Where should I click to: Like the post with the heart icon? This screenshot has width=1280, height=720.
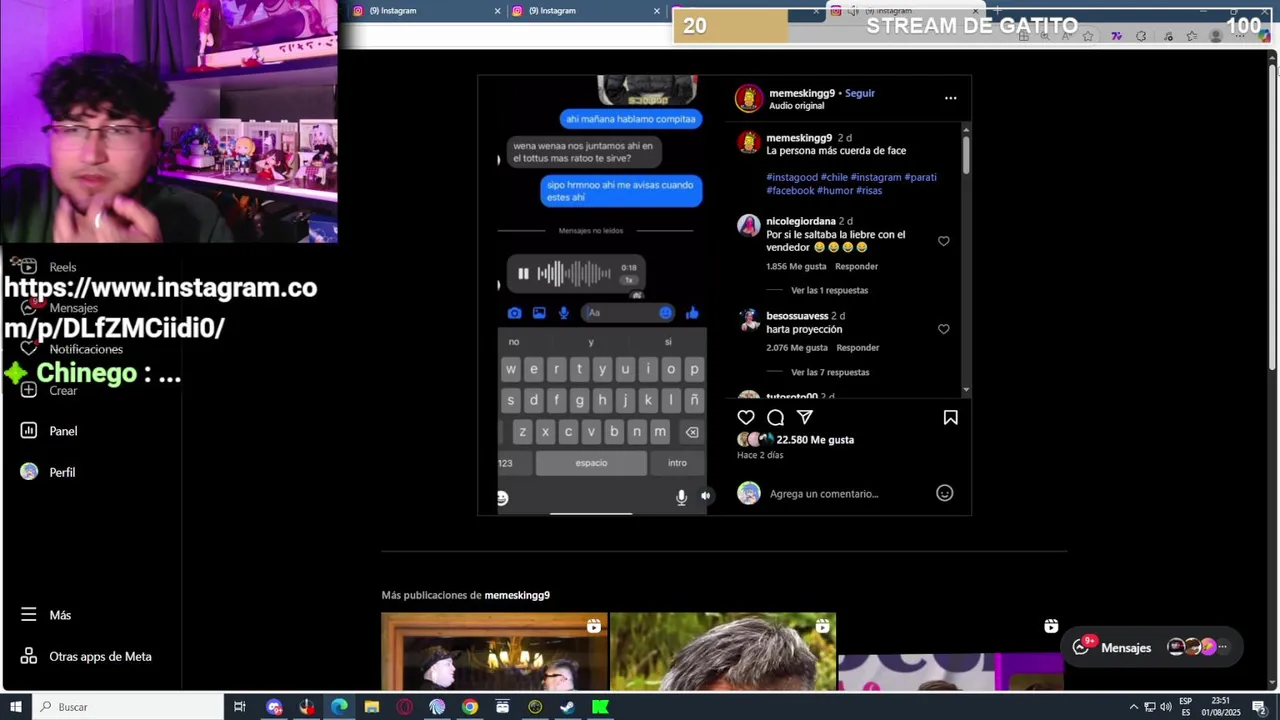point(746,417)
